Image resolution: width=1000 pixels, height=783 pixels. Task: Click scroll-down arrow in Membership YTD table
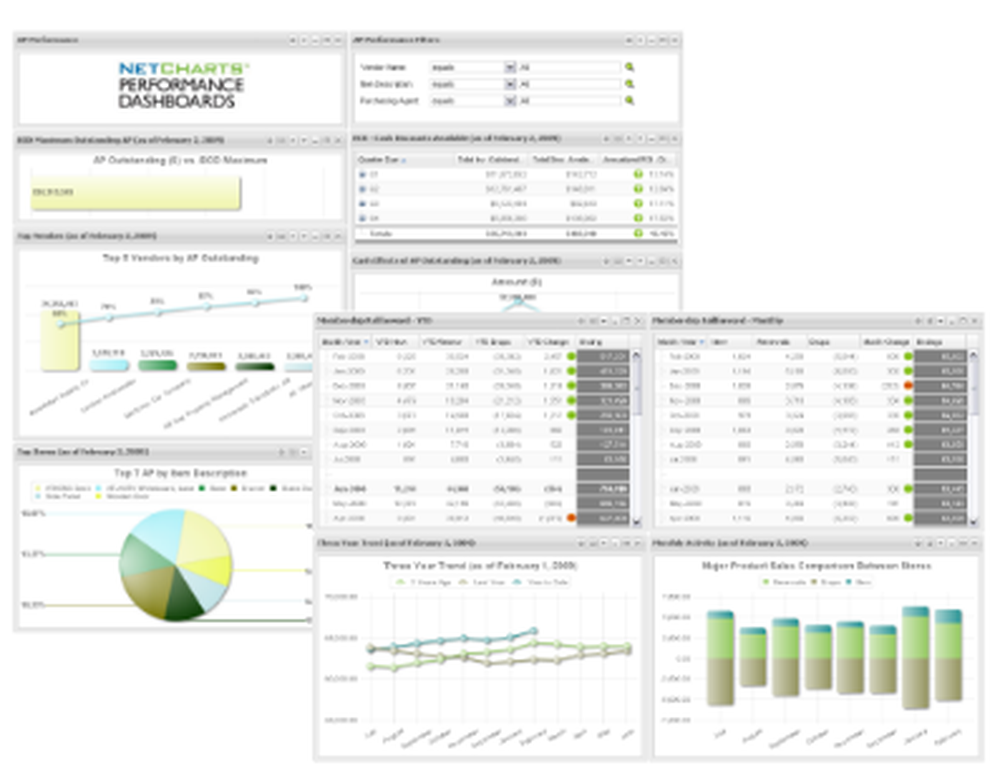pyautogui.click(x=636, y=521)
